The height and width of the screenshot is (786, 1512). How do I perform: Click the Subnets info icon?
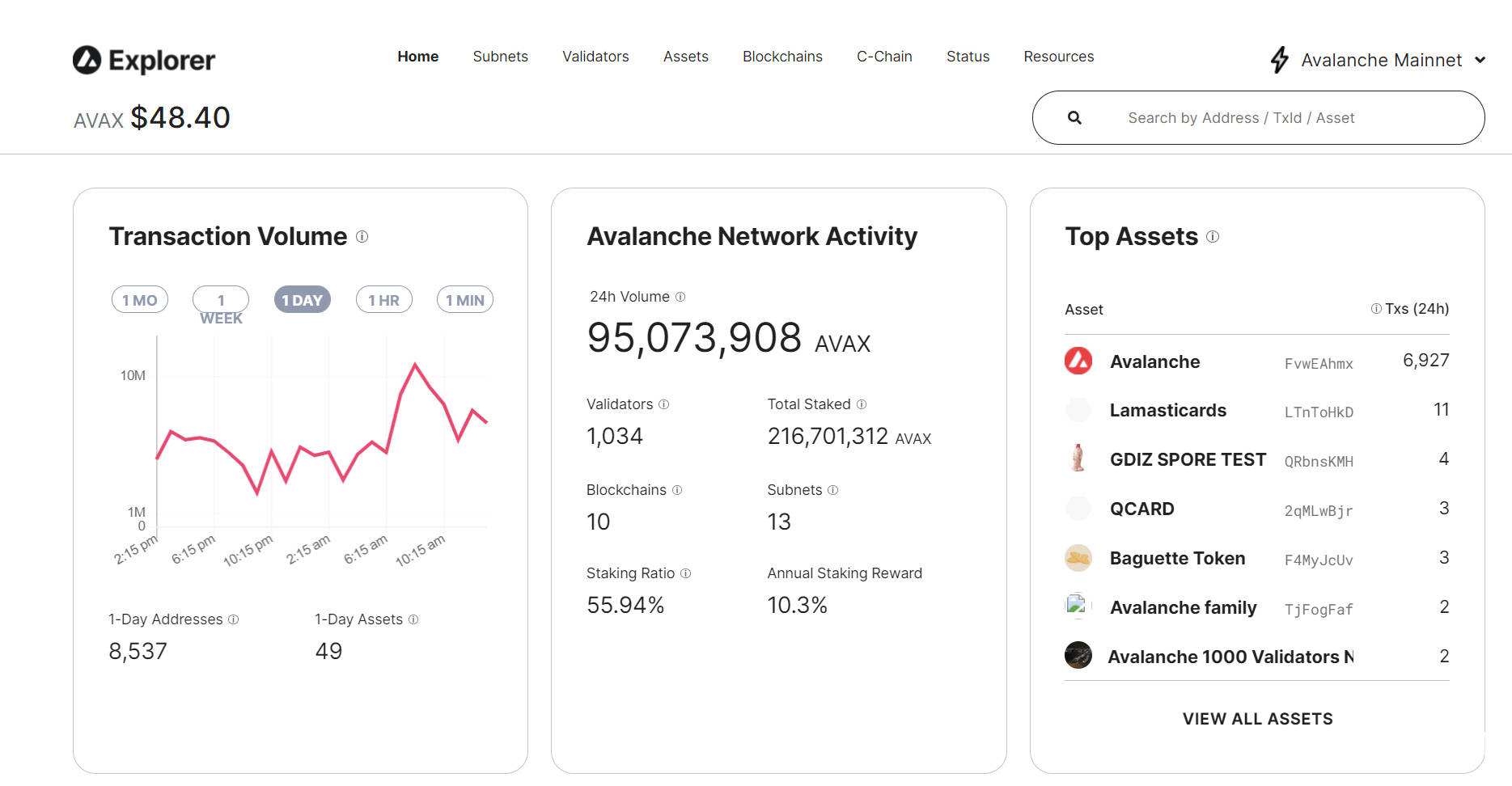[x=833, y=490]
